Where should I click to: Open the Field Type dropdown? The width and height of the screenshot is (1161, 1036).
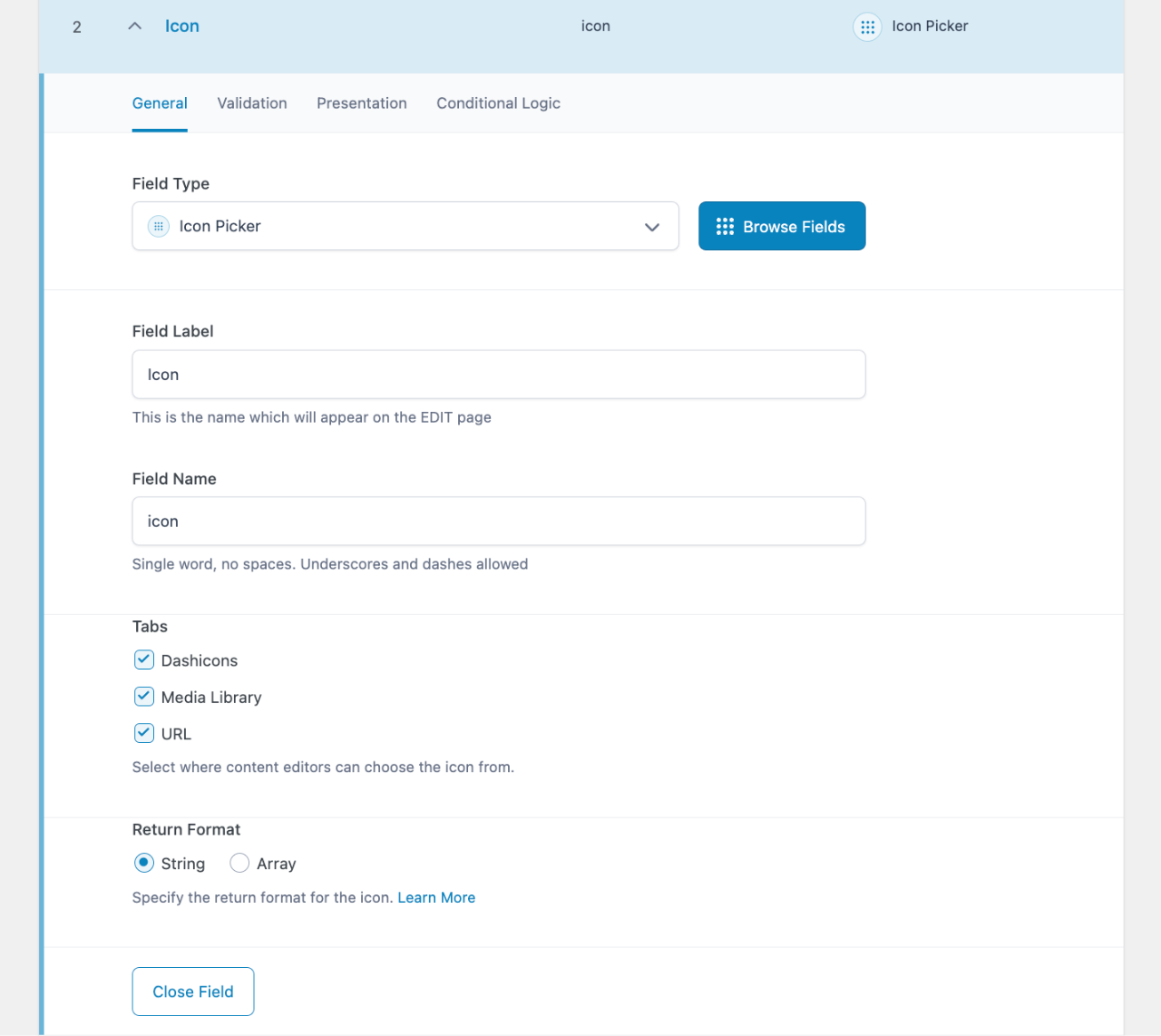click(405, 226)
